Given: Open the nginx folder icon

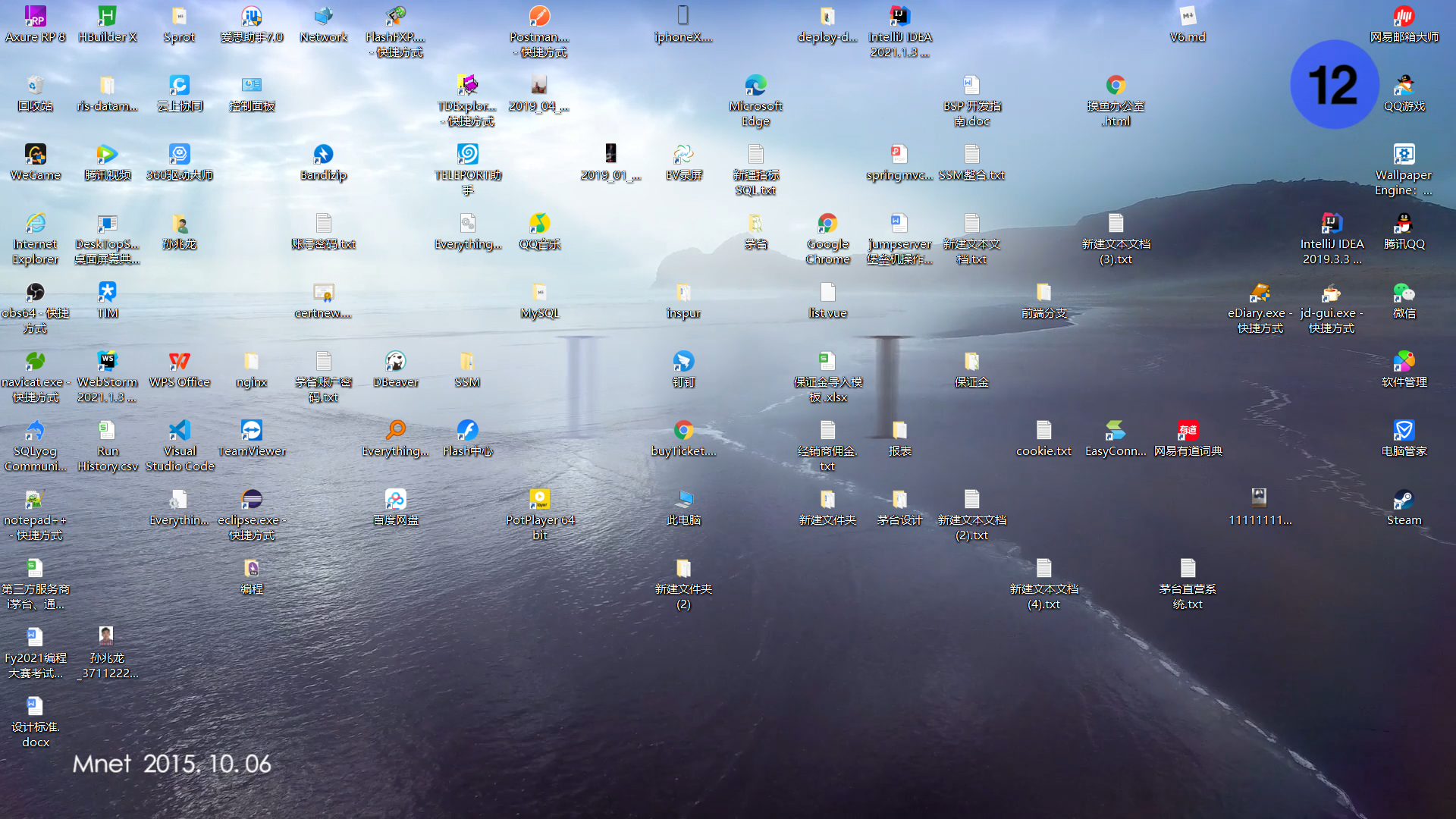Looking at the screenshot, I should 252,370.
